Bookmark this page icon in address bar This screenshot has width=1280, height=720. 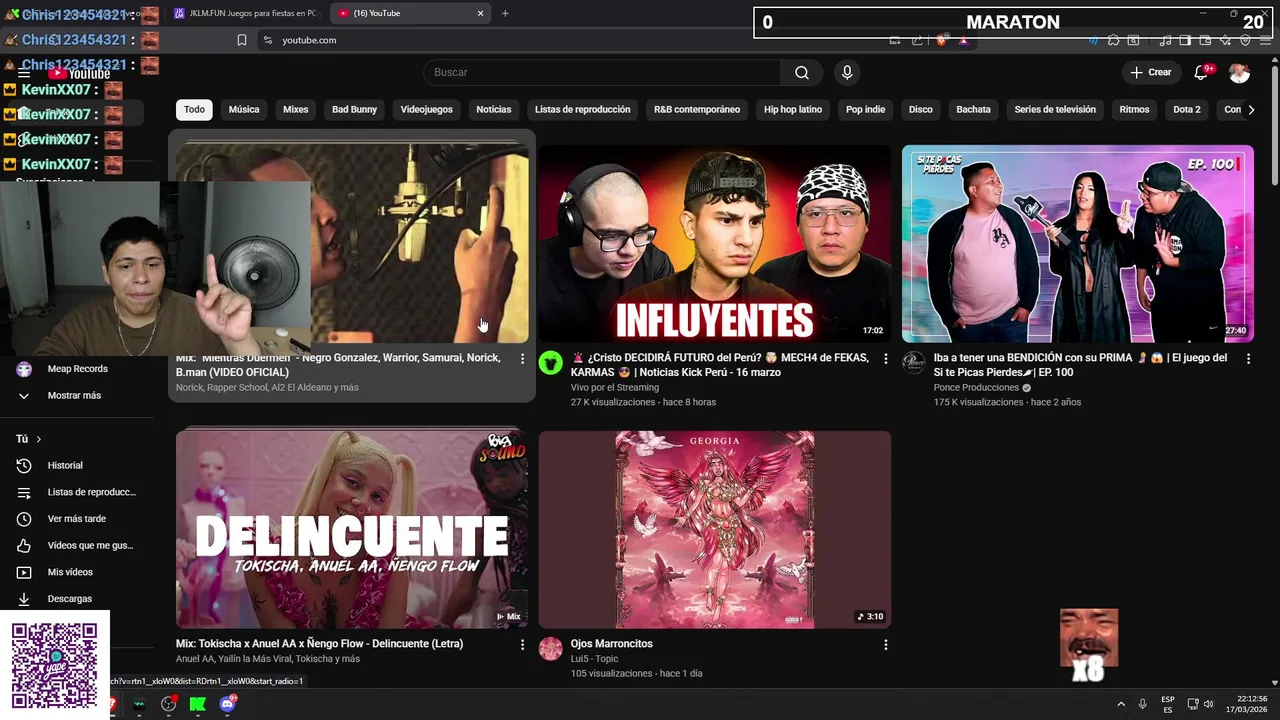(241, 40)
